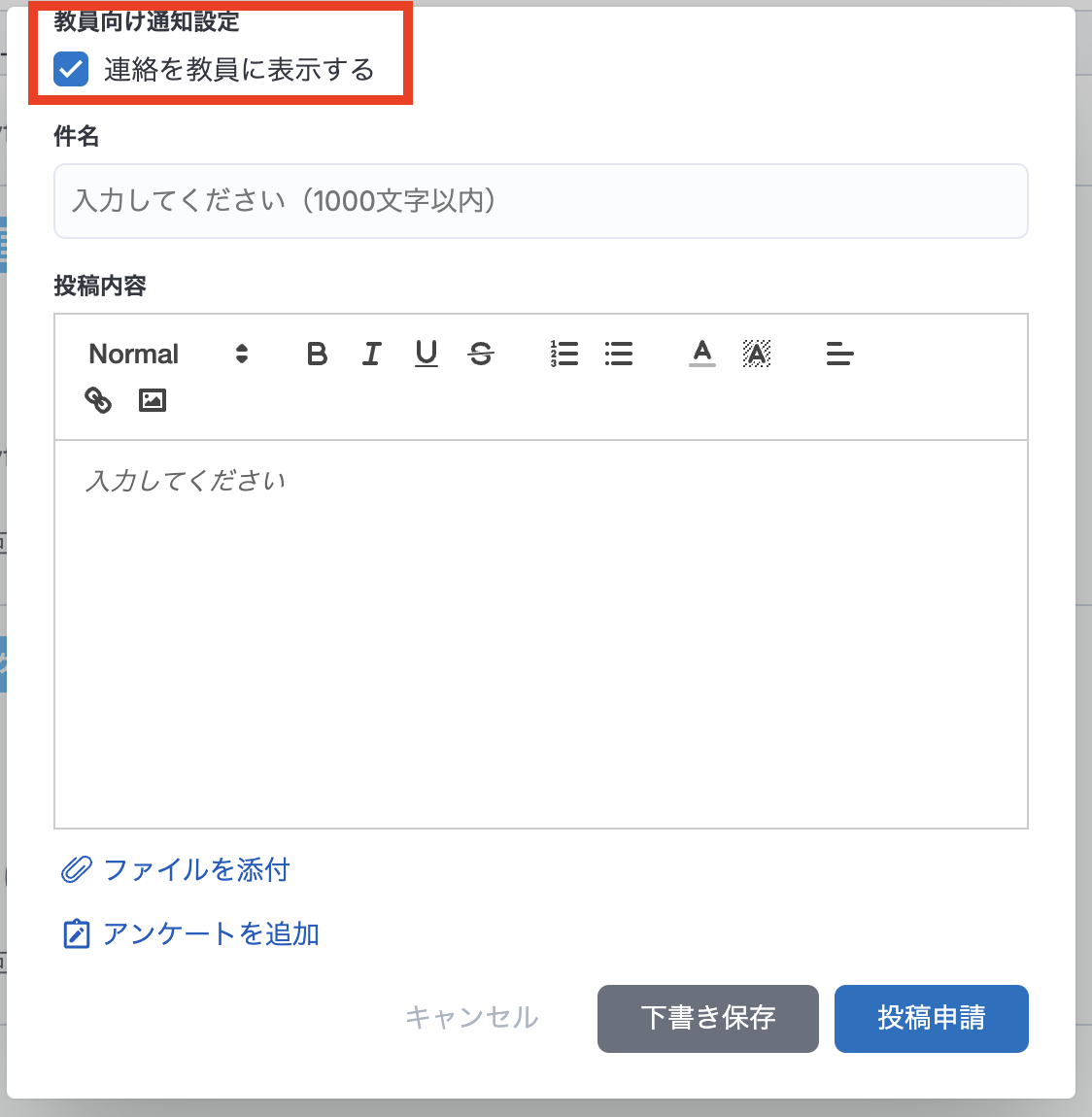Image resolution: width=1092 pixels, height=1117 pixels.
Task: Toggle italic formatting
Action: [x=371, y=355]
